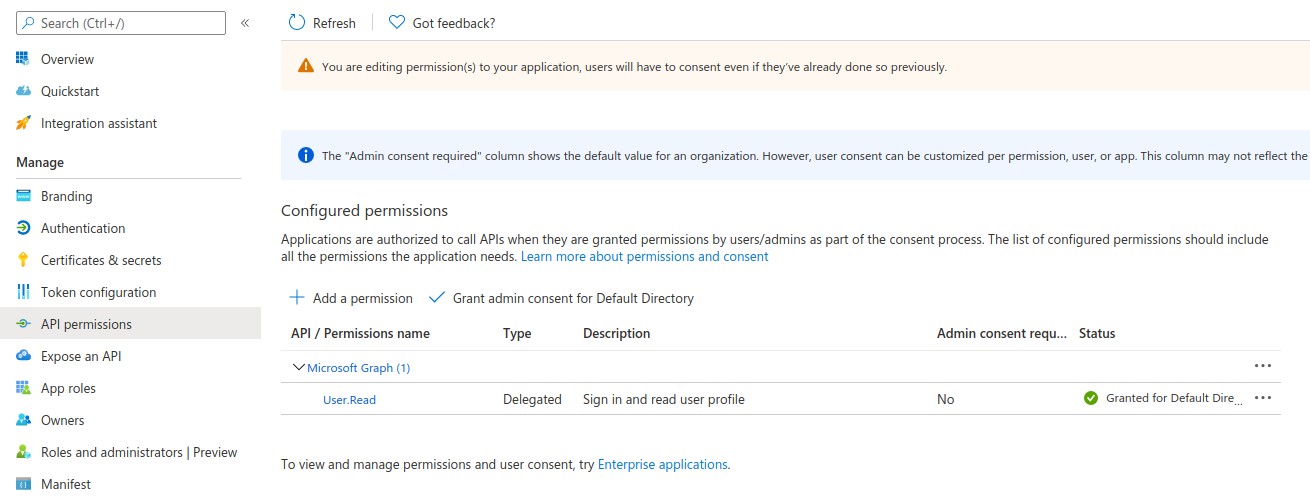This screenshot has height=503, width=1310.
Task: Open more options for Microsoft Graph row
Action: pyautogui.click(x=1262, y=366)
